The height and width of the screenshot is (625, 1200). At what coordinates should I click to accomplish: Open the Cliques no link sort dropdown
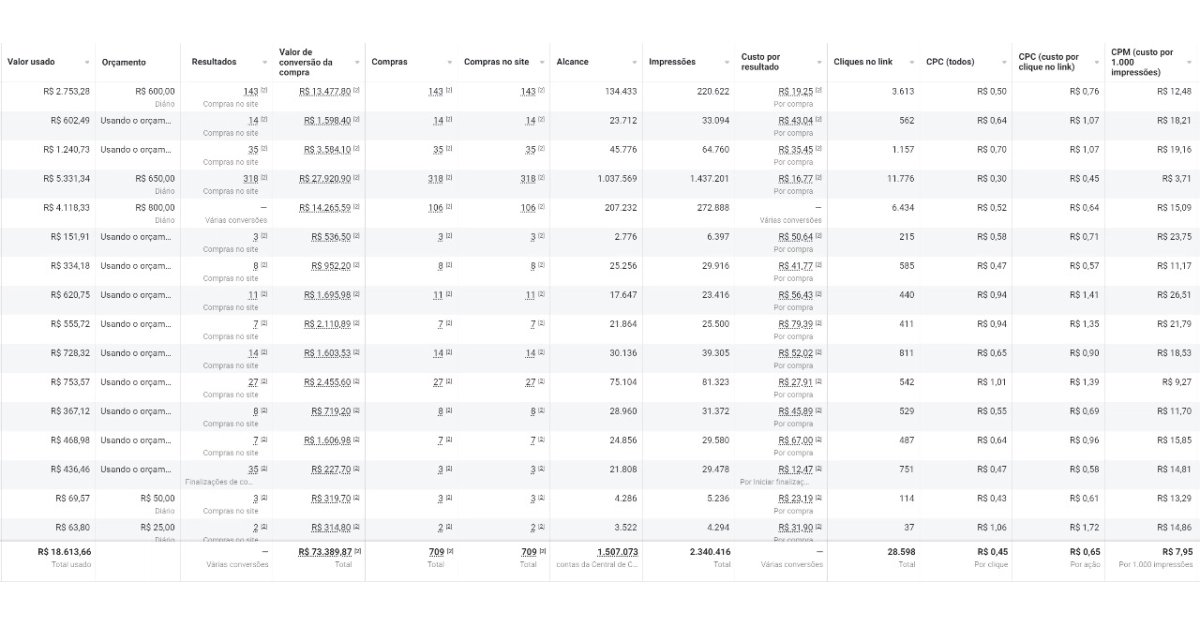(909, 60)
